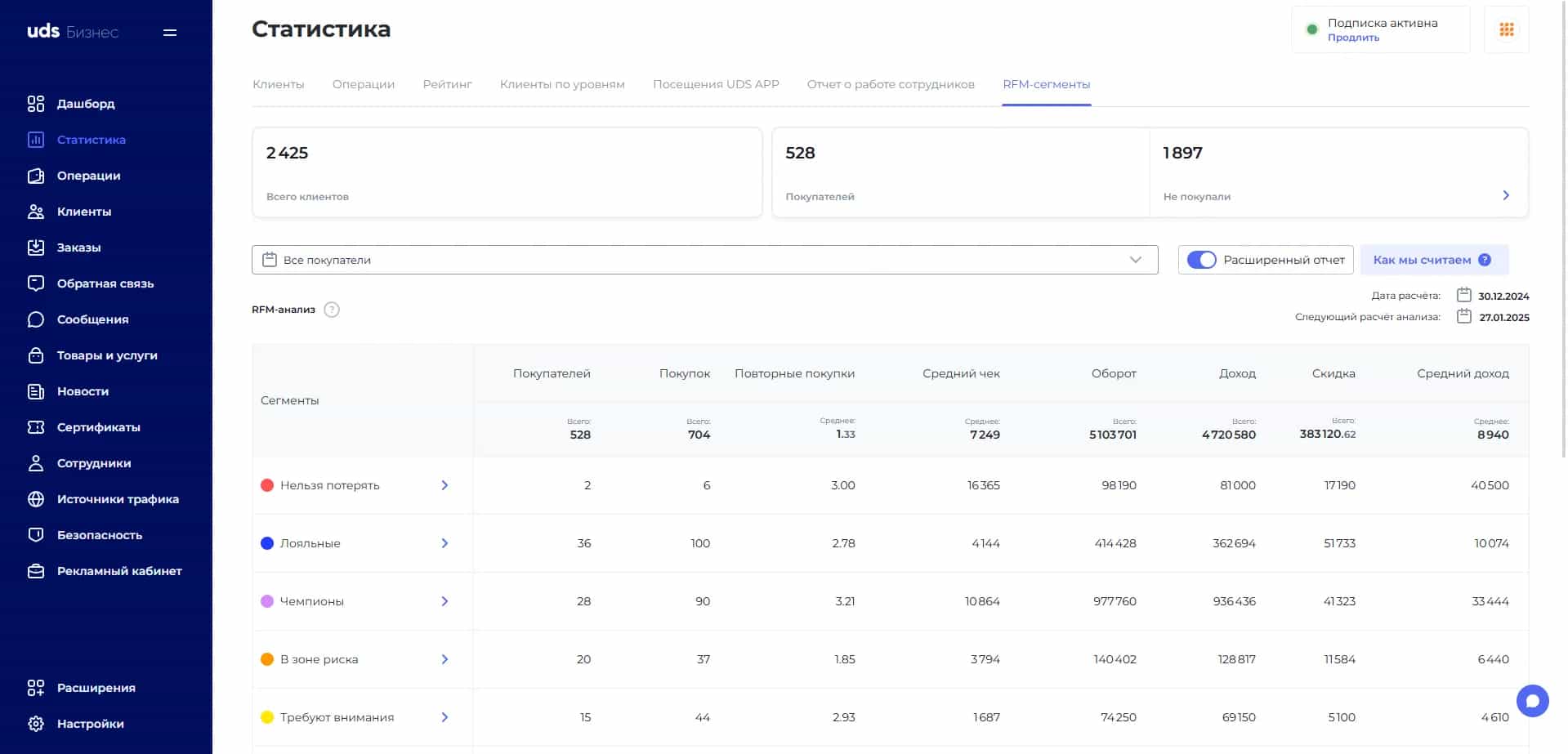Open the Не покупали card arrow
The height and width of the screenshot is (754, 1568).
(x=1506, y=195)
